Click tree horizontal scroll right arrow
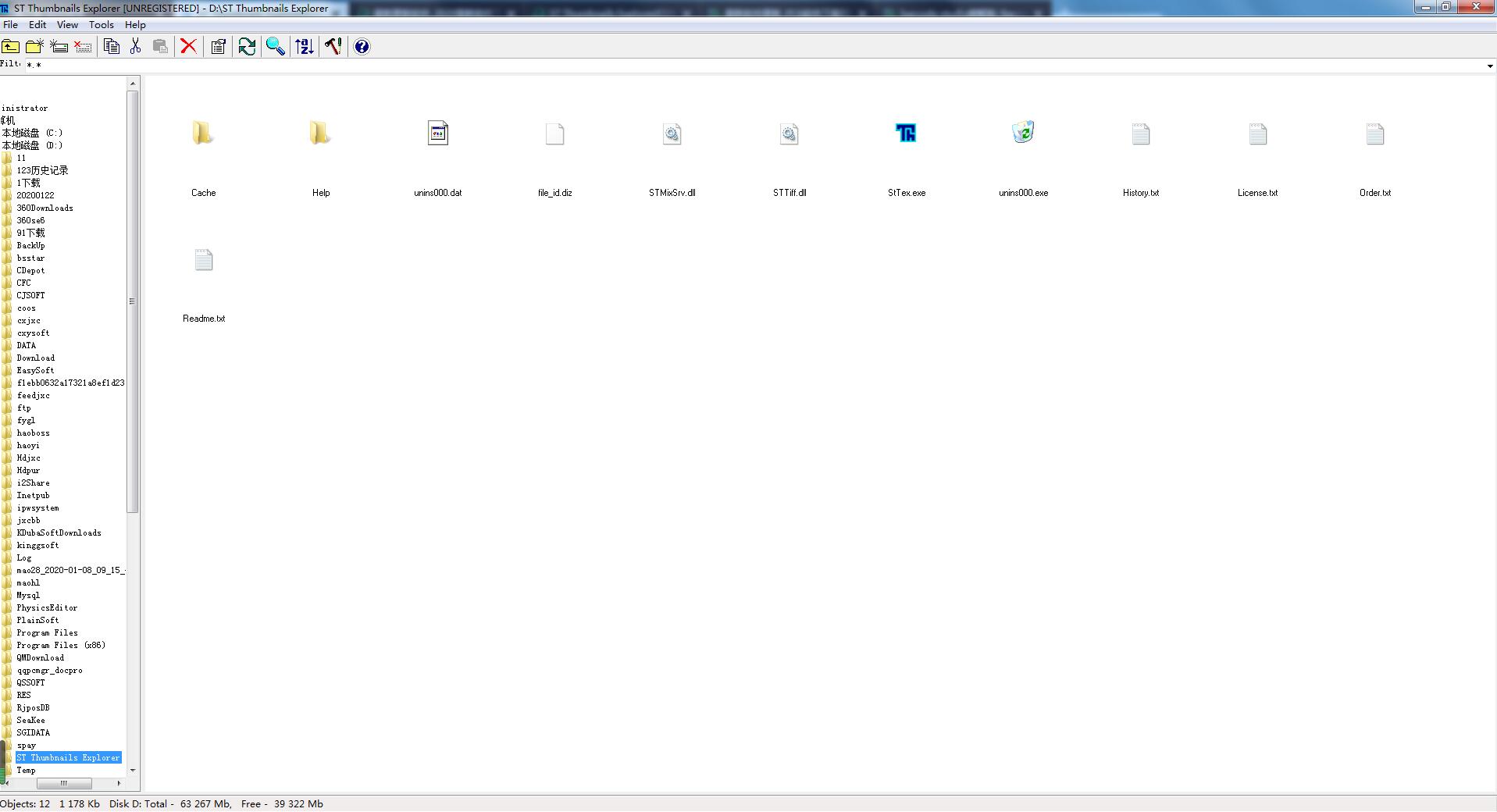Image resolution: width=1497 pixels, height=812 pixels. [119, 783]
